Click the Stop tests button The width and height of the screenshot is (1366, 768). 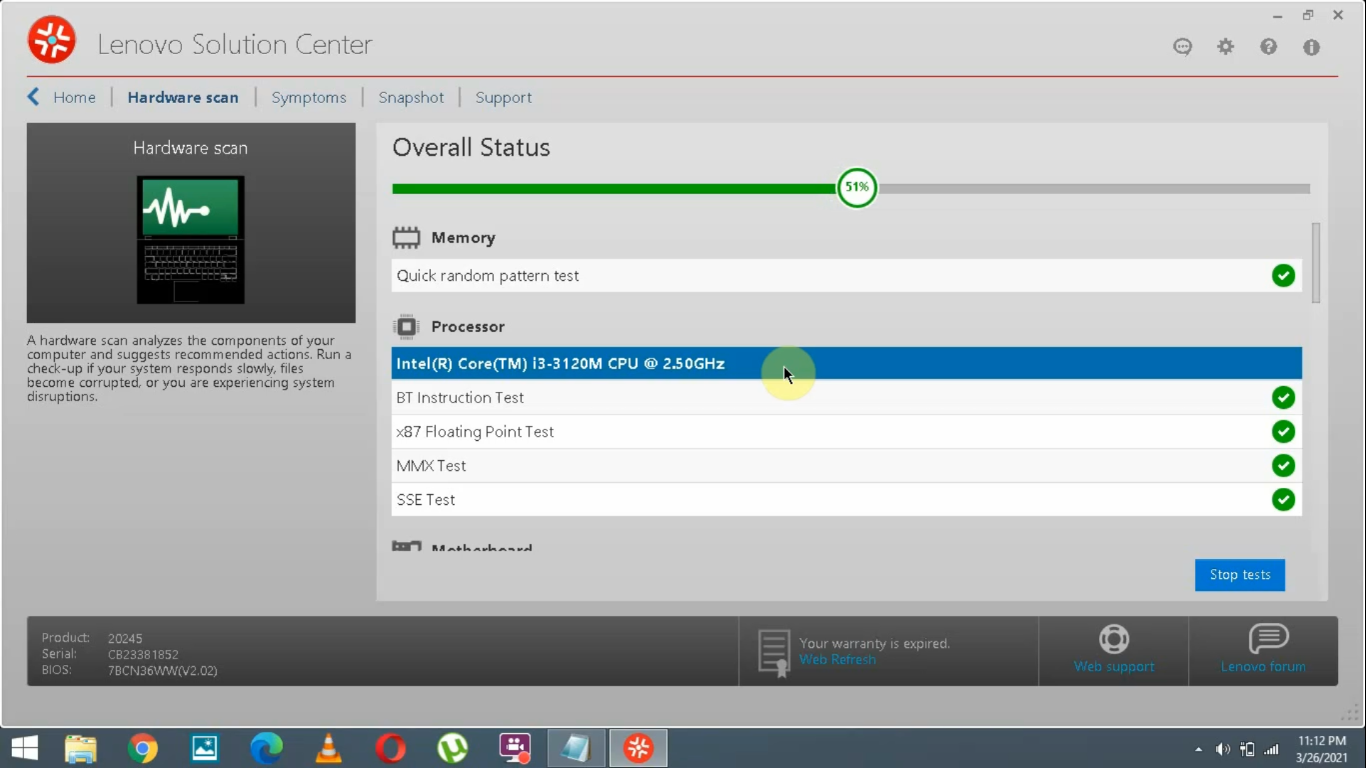click(1240, 575)
